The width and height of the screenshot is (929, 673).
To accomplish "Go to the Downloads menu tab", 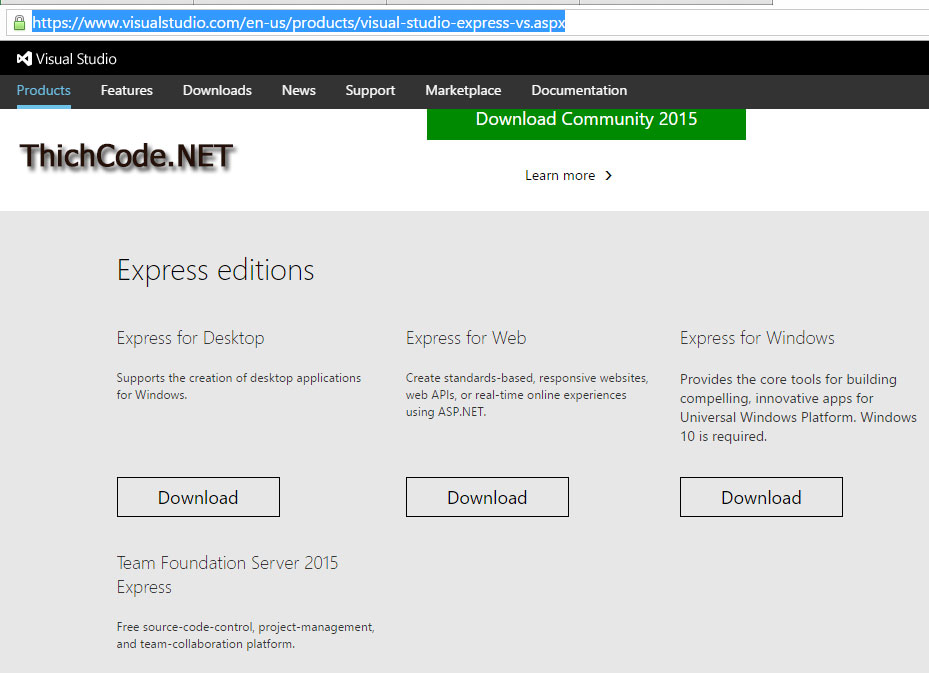I will 217,90.
